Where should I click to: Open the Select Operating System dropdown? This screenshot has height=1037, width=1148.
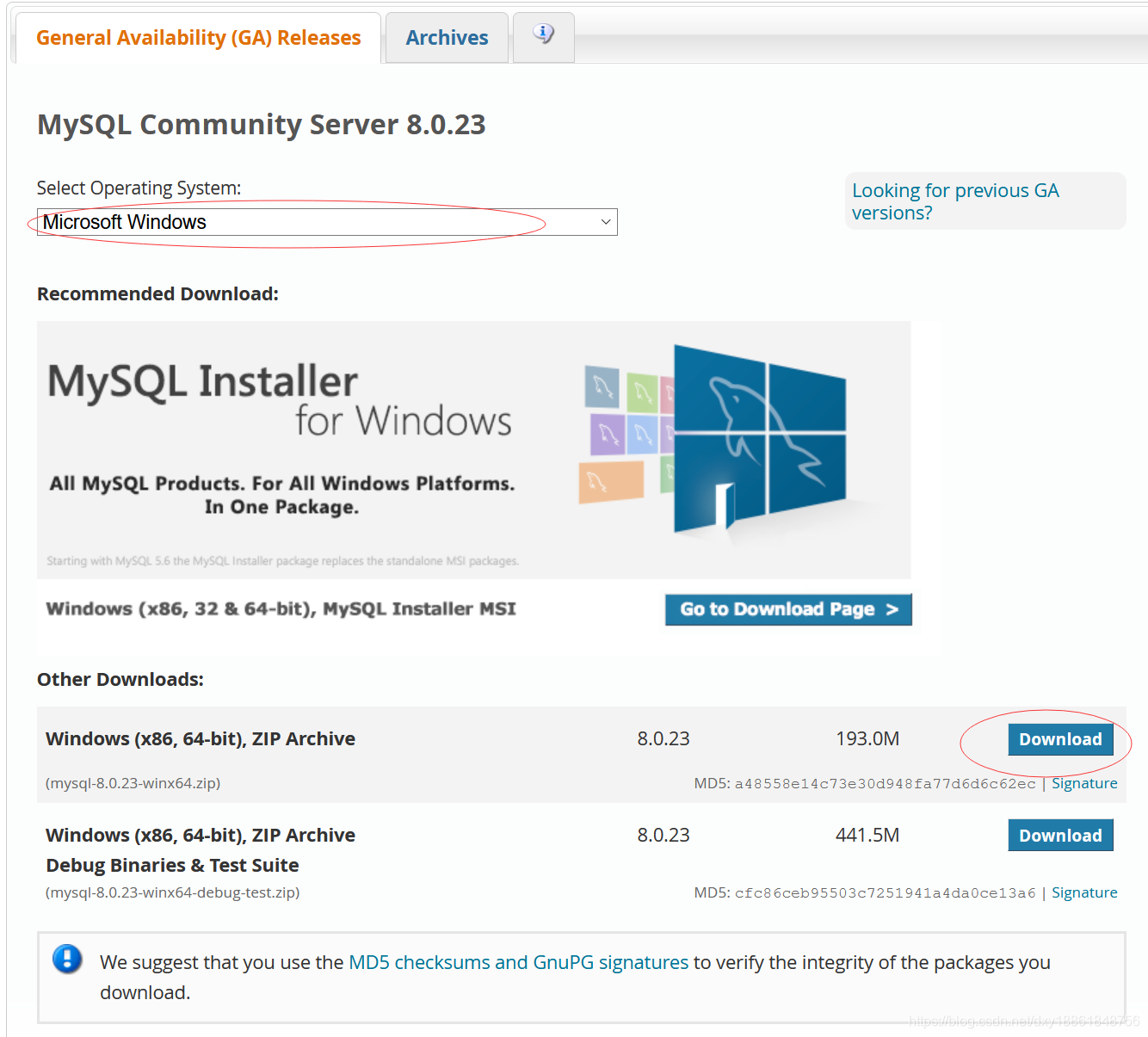[x=327, y=222]
